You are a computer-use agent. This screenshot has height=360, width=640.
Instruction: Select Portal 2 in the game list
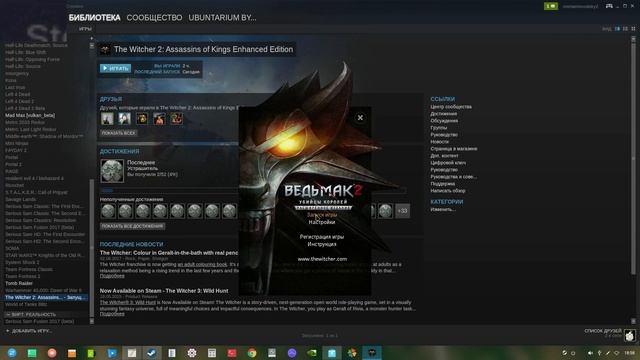[x=13, y=164]
